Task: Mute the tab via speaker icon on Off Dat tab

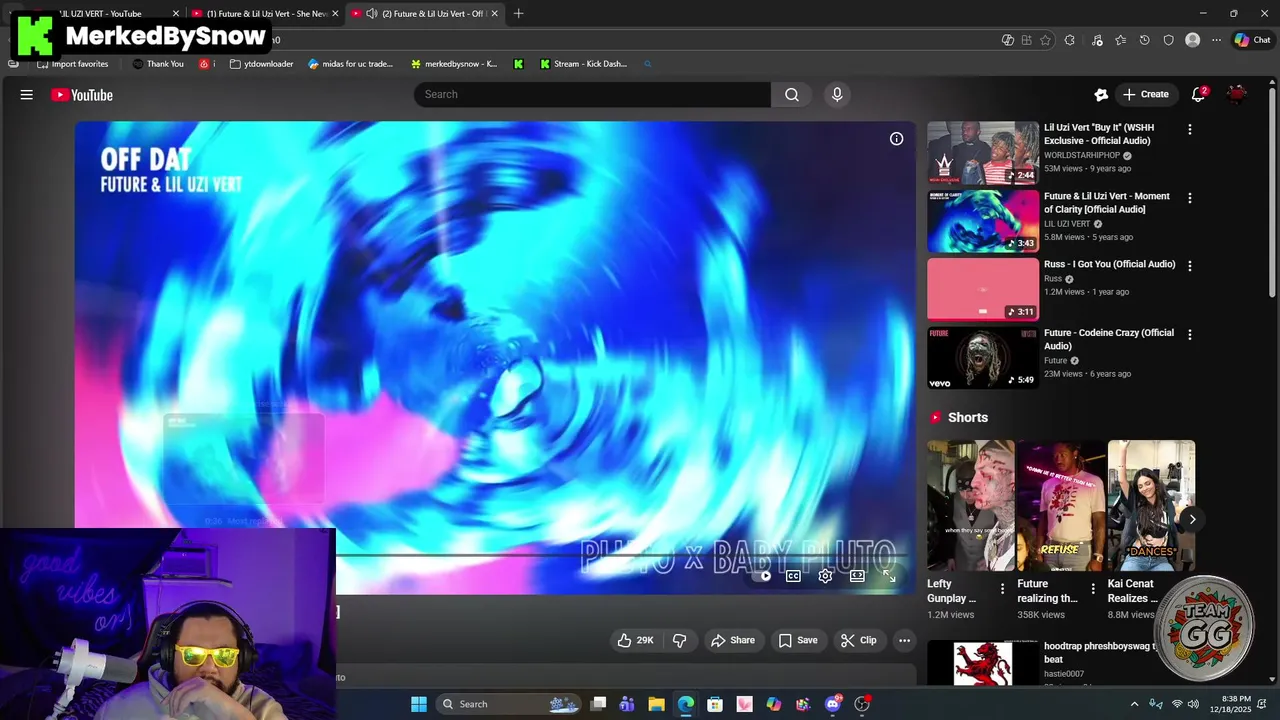Action: pos(372,14)
